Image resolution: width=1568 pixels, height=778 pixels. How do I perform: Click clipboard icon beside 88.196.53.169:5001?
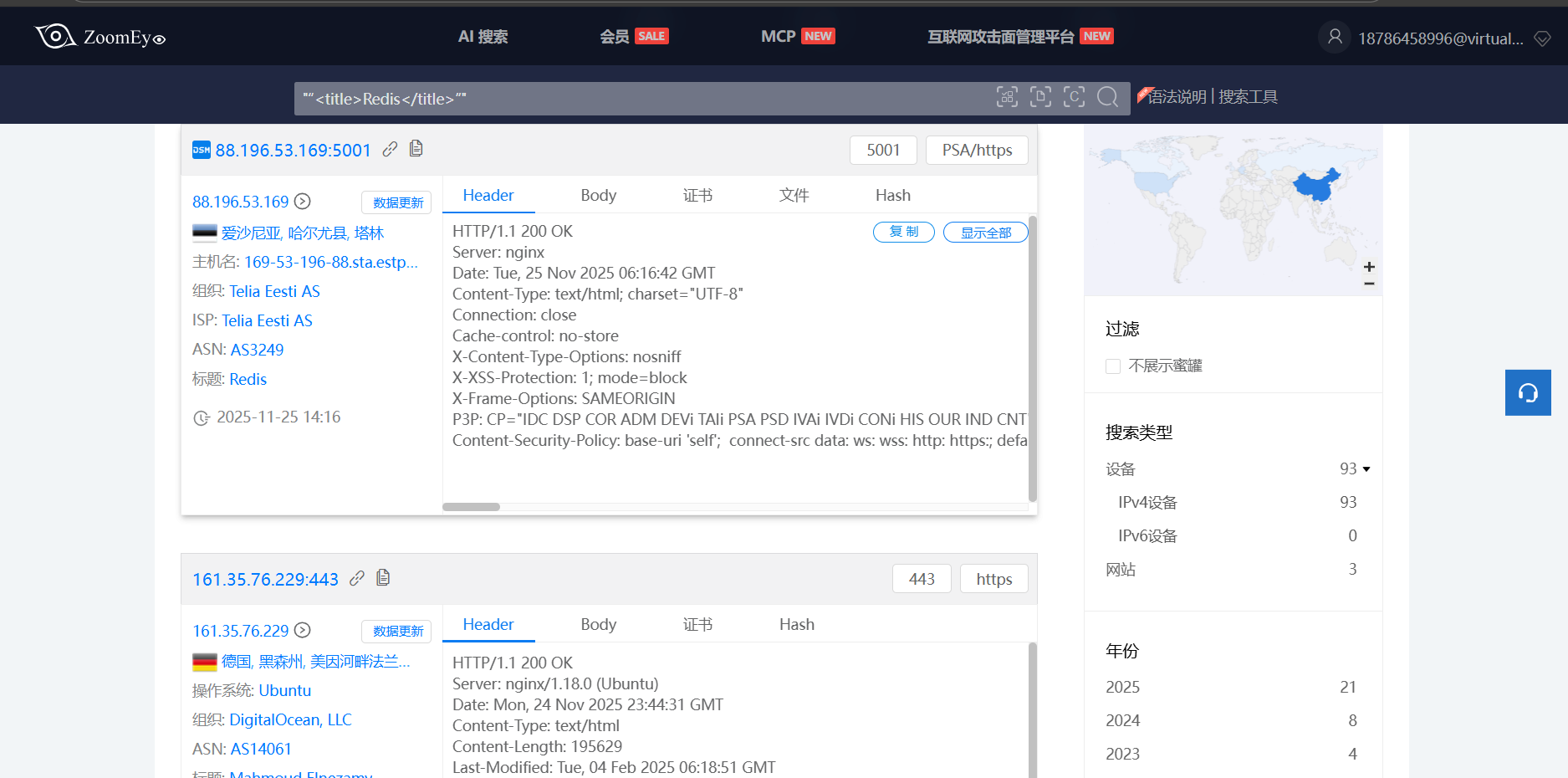pos(416,149)
